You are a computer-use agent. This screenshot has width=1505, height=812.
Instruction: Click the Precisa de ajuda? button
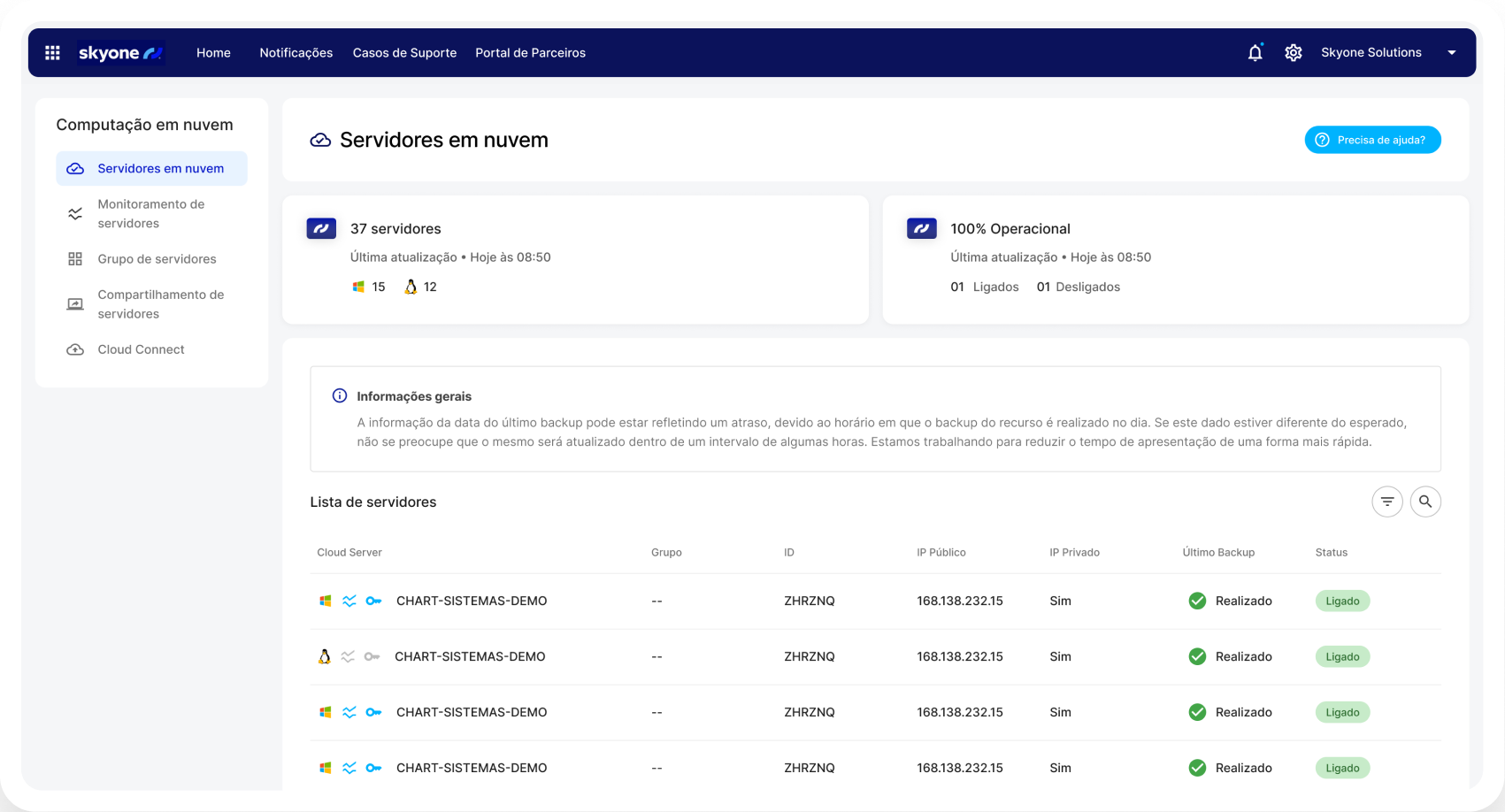[1372, 140]
